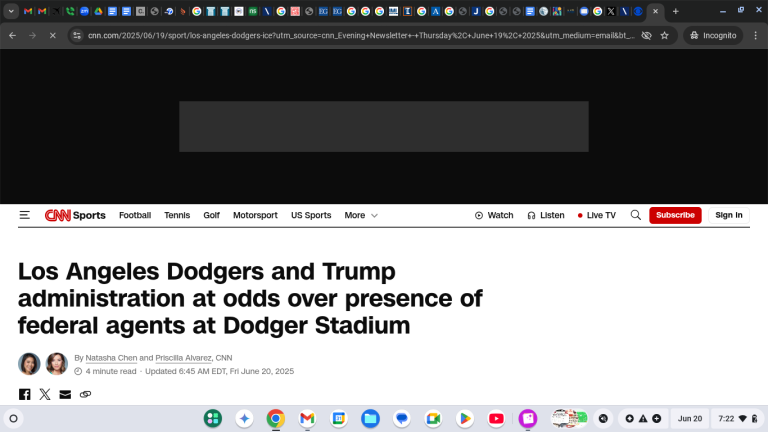The image size is (768, 432).
Task: Open Messages from the shelf
Action: pos(402,419)
